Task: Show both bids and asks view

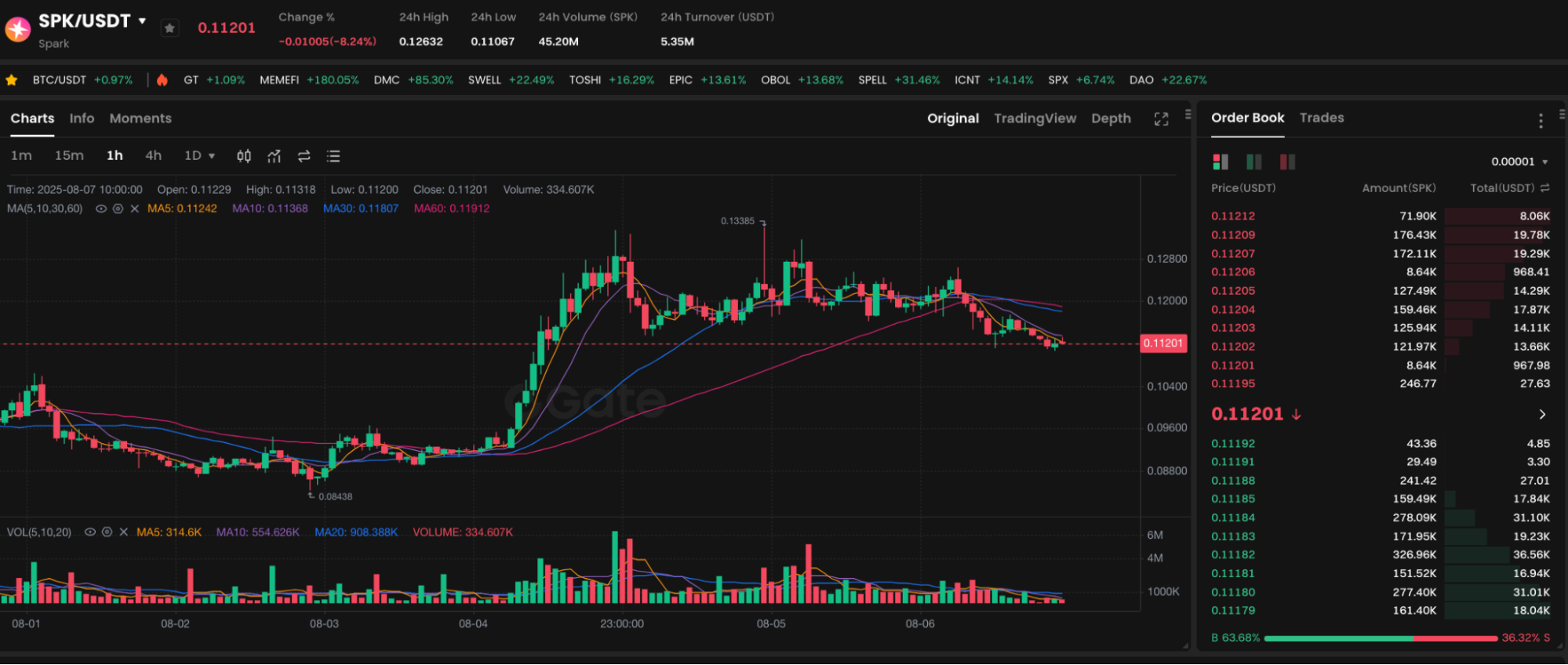Action: click(x=1221, y=162)
